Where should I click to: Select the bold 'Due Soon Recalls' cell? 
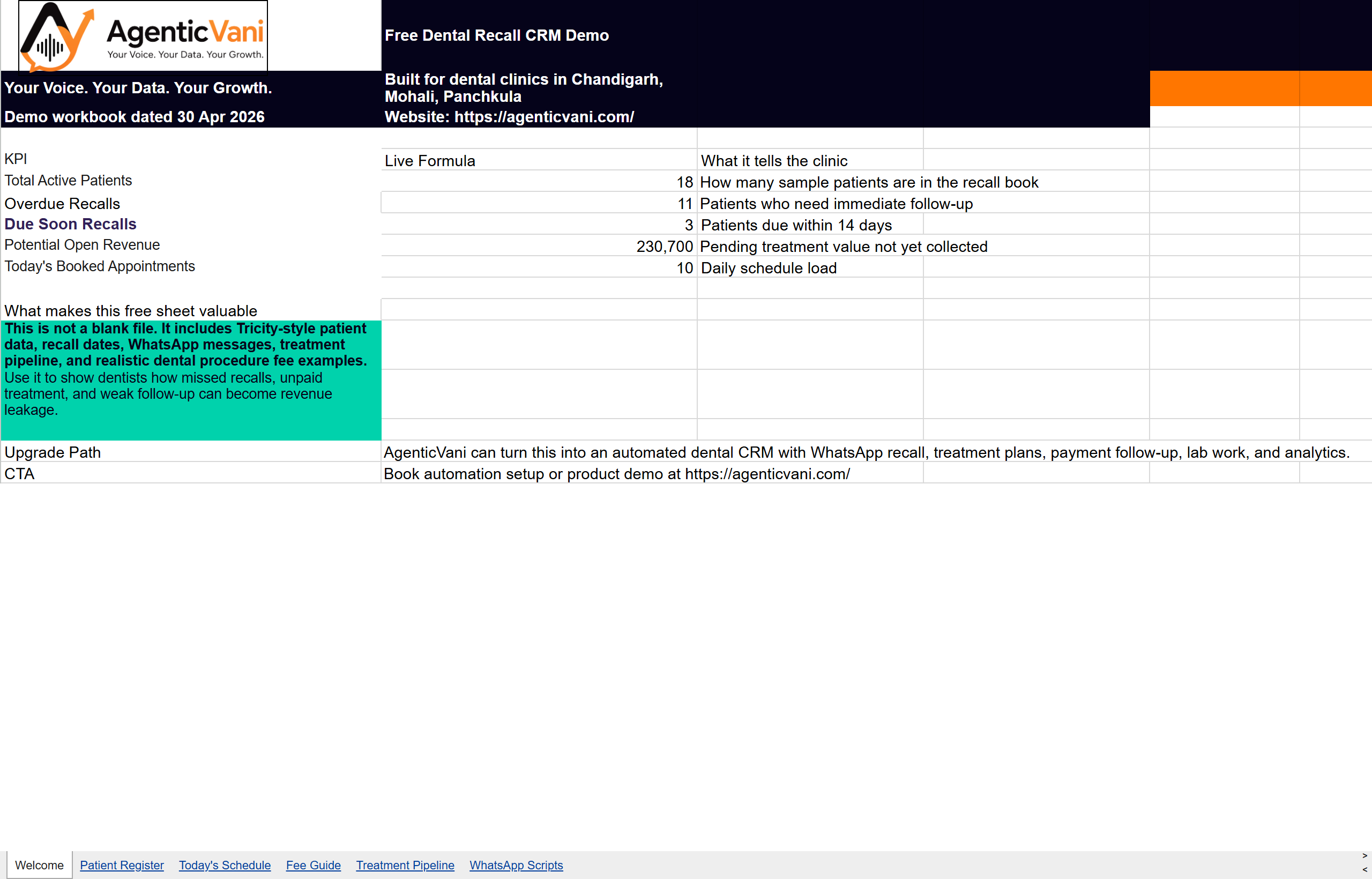pyautogui.click(x=191, y=224)
